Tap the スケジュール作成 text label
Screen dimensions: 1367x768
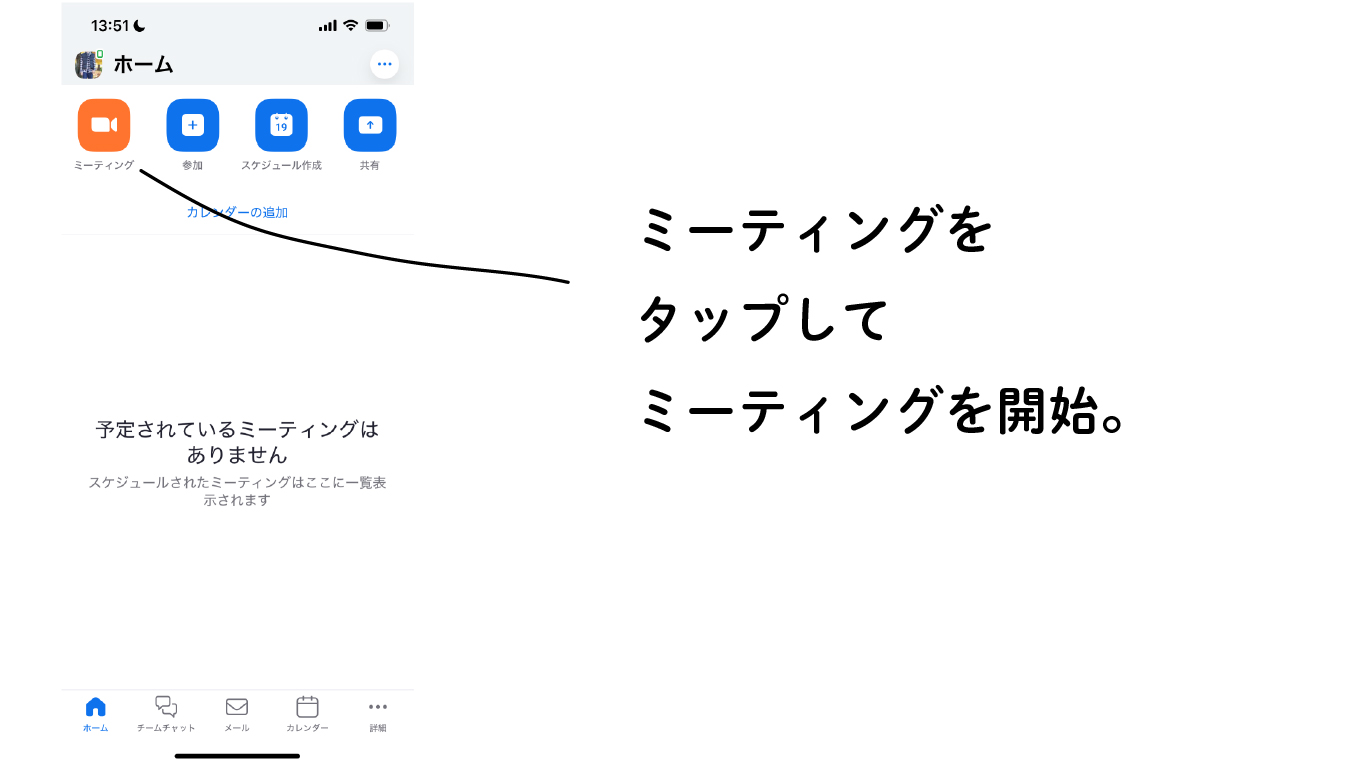click(281, 165)
